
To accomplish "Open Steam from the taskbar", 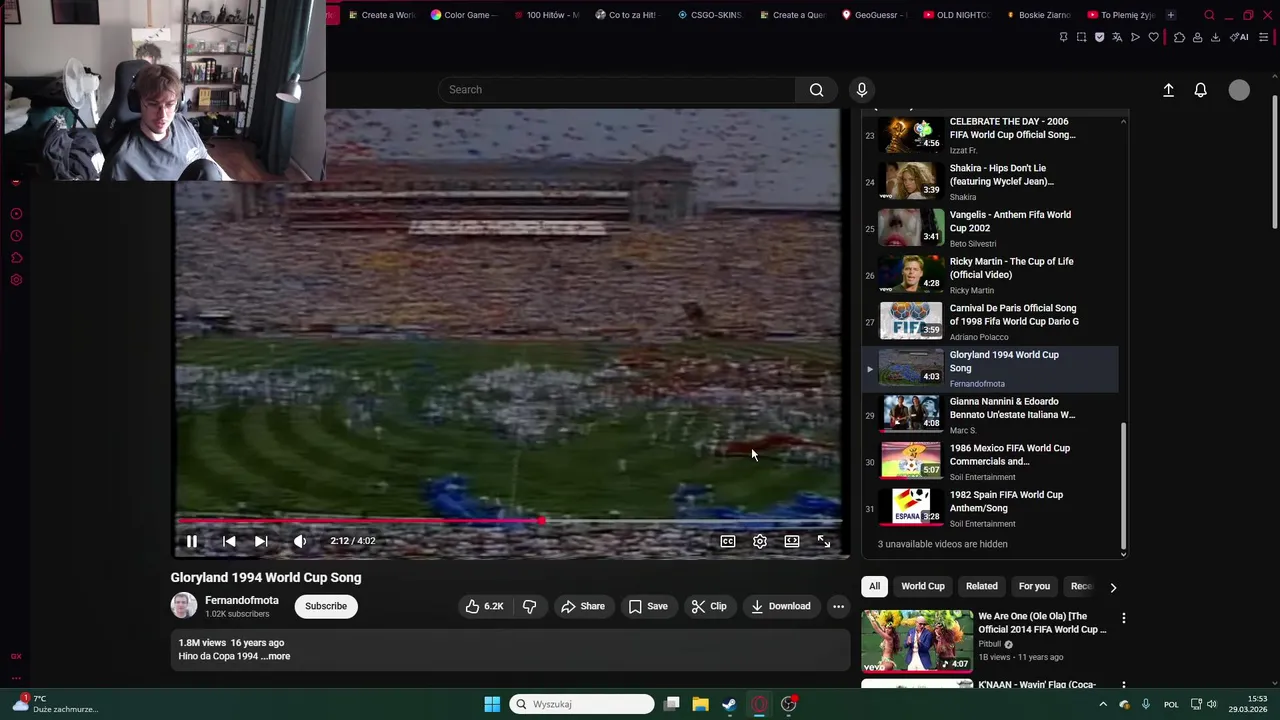I will point(729,704).
